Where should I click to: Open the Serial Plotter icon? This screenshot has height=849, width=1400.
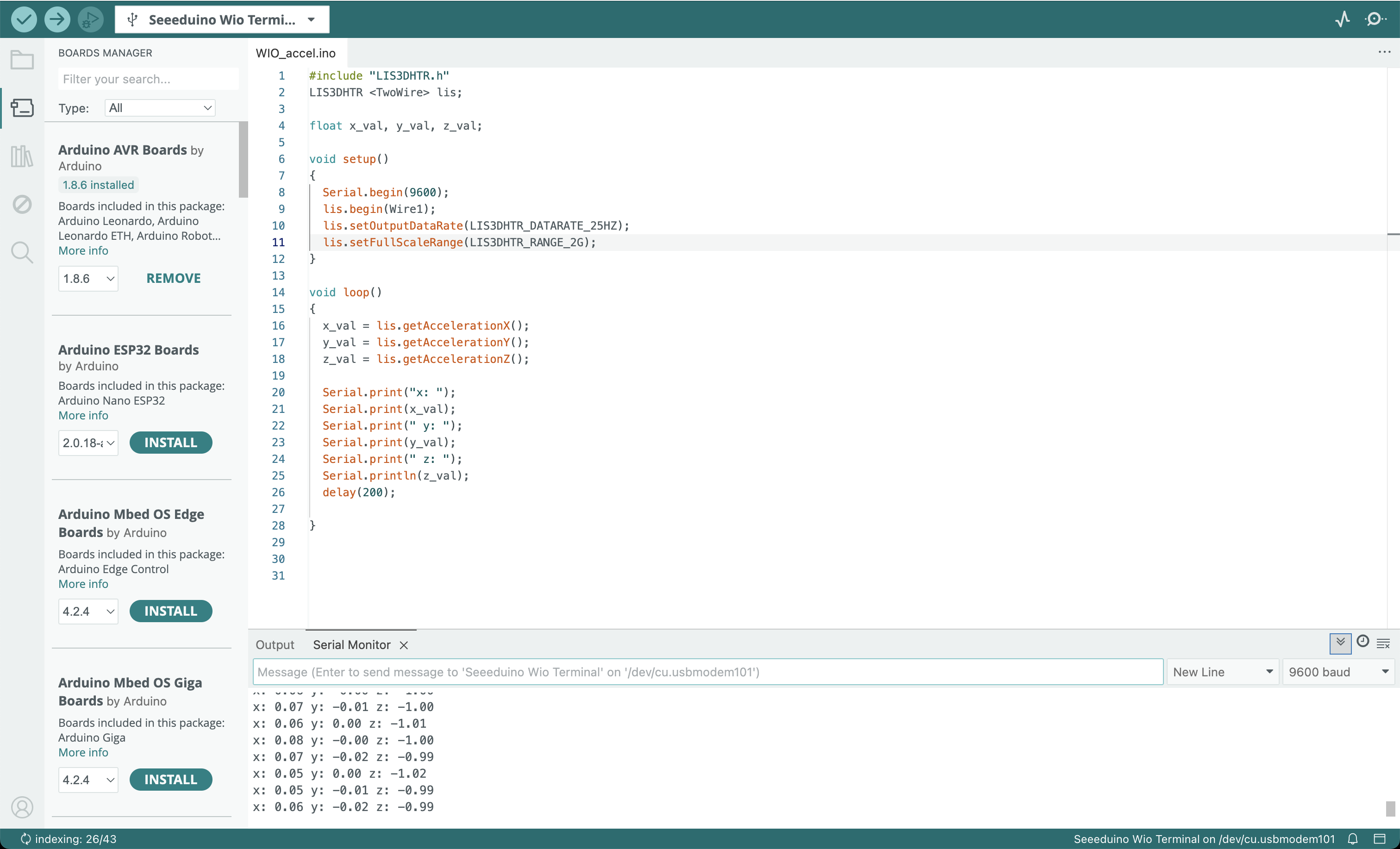pos(1342,19)
